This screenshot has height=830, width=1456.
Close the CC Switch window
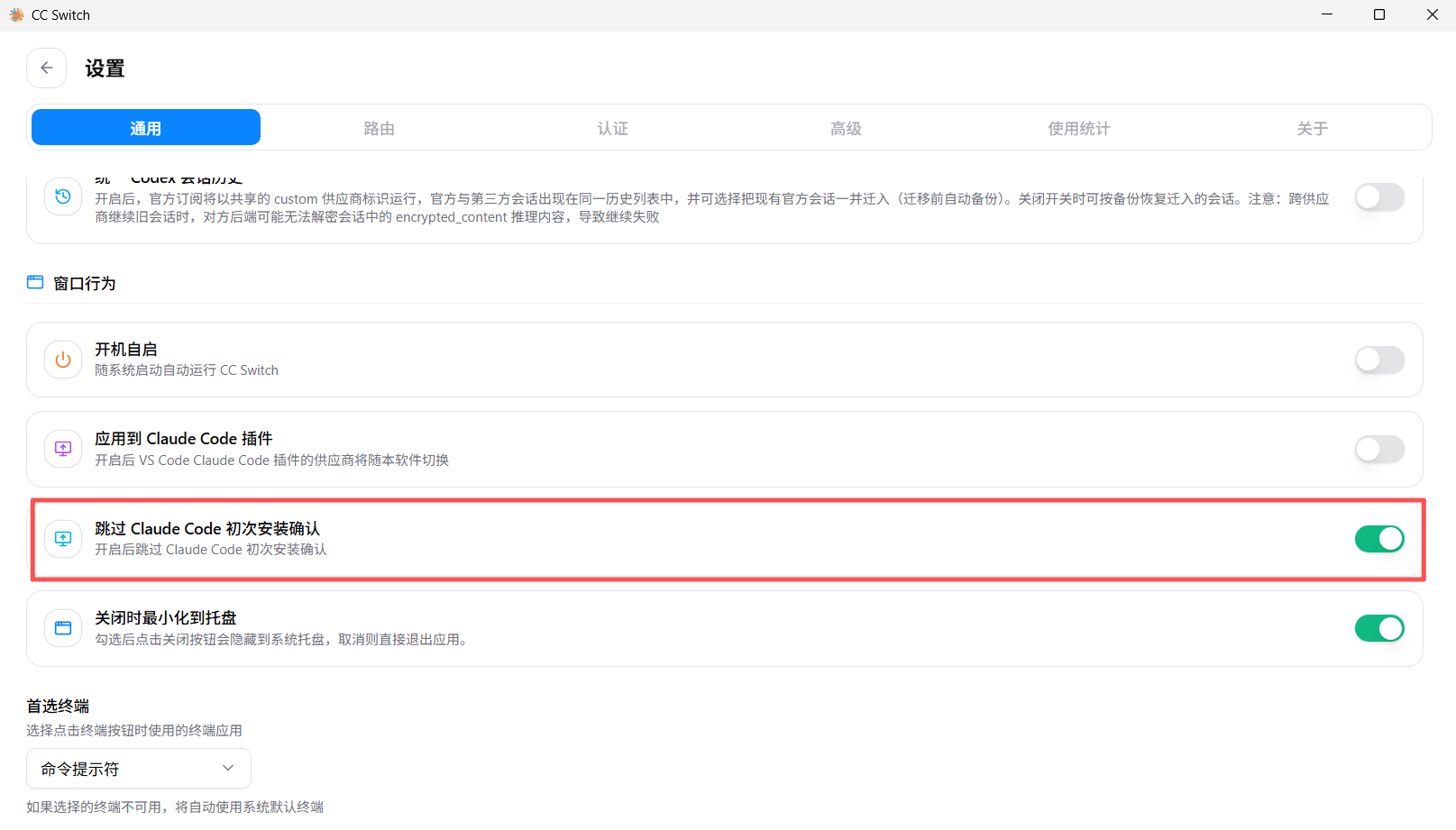click(x=1433, y=14)
